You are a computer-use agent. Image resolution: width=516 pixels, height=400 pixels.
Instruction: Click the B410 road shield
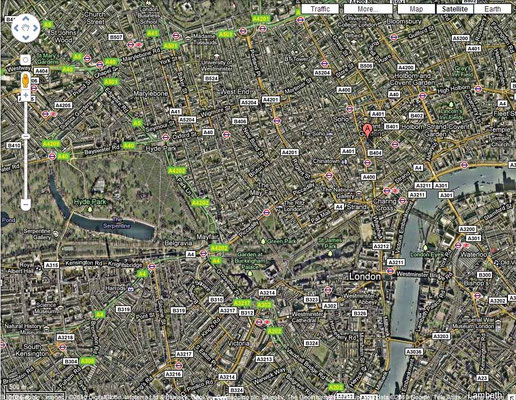(x=14, y=145)
